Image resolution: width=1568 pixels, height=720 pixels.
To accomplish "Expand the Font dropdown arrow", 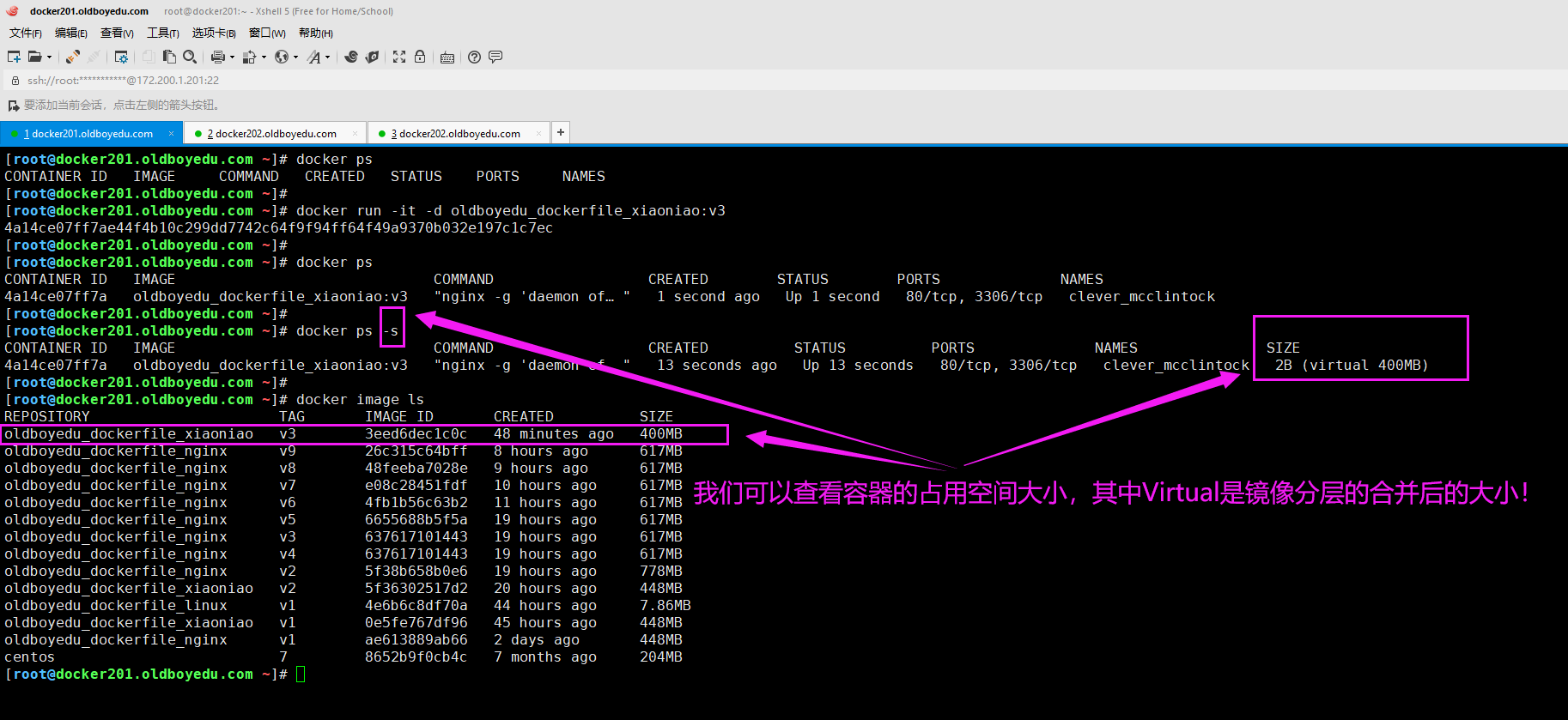I will click(327, 57).
